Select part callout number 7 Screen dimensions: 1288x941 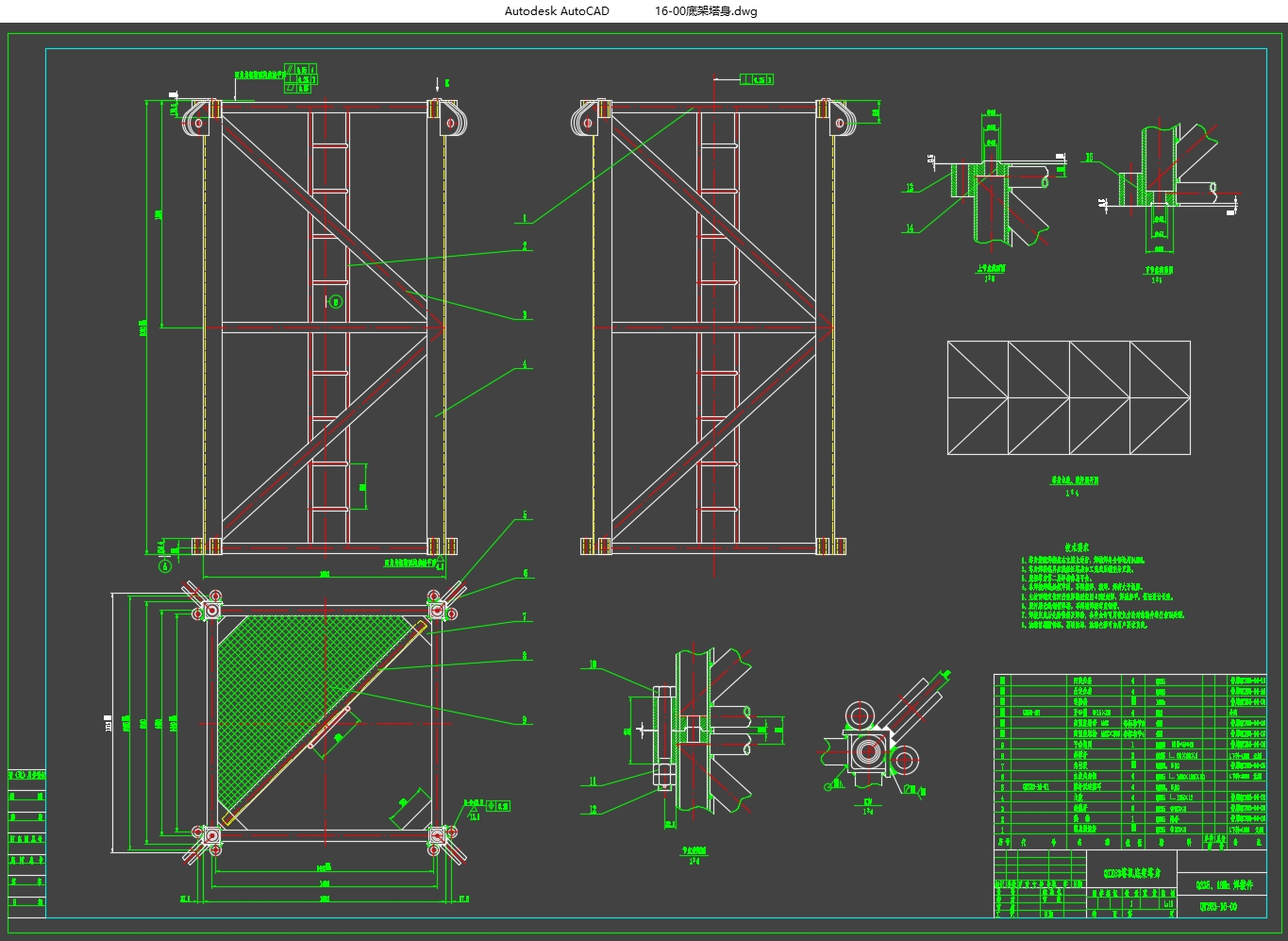[x=525, y=618]
